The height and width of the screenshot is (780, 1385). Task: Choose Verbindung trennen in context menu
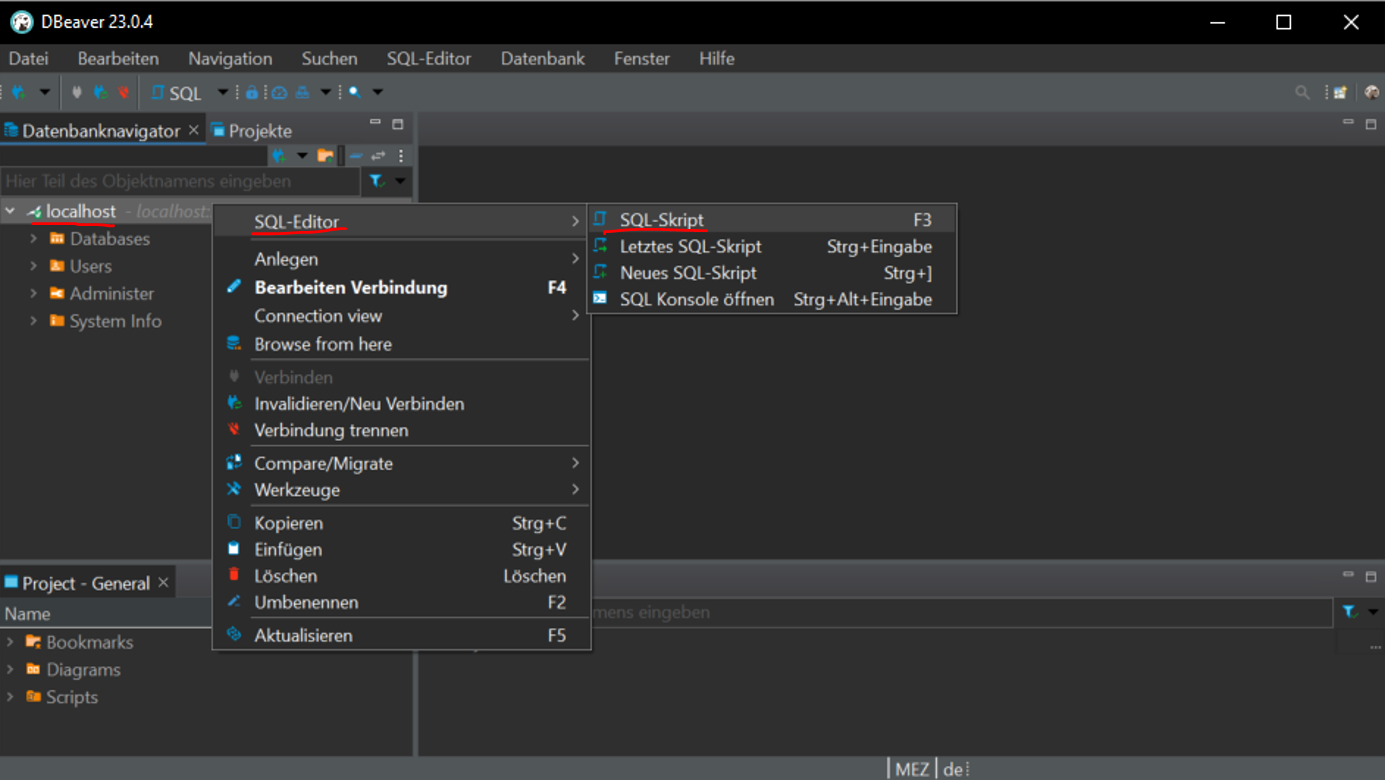point(331,430)
